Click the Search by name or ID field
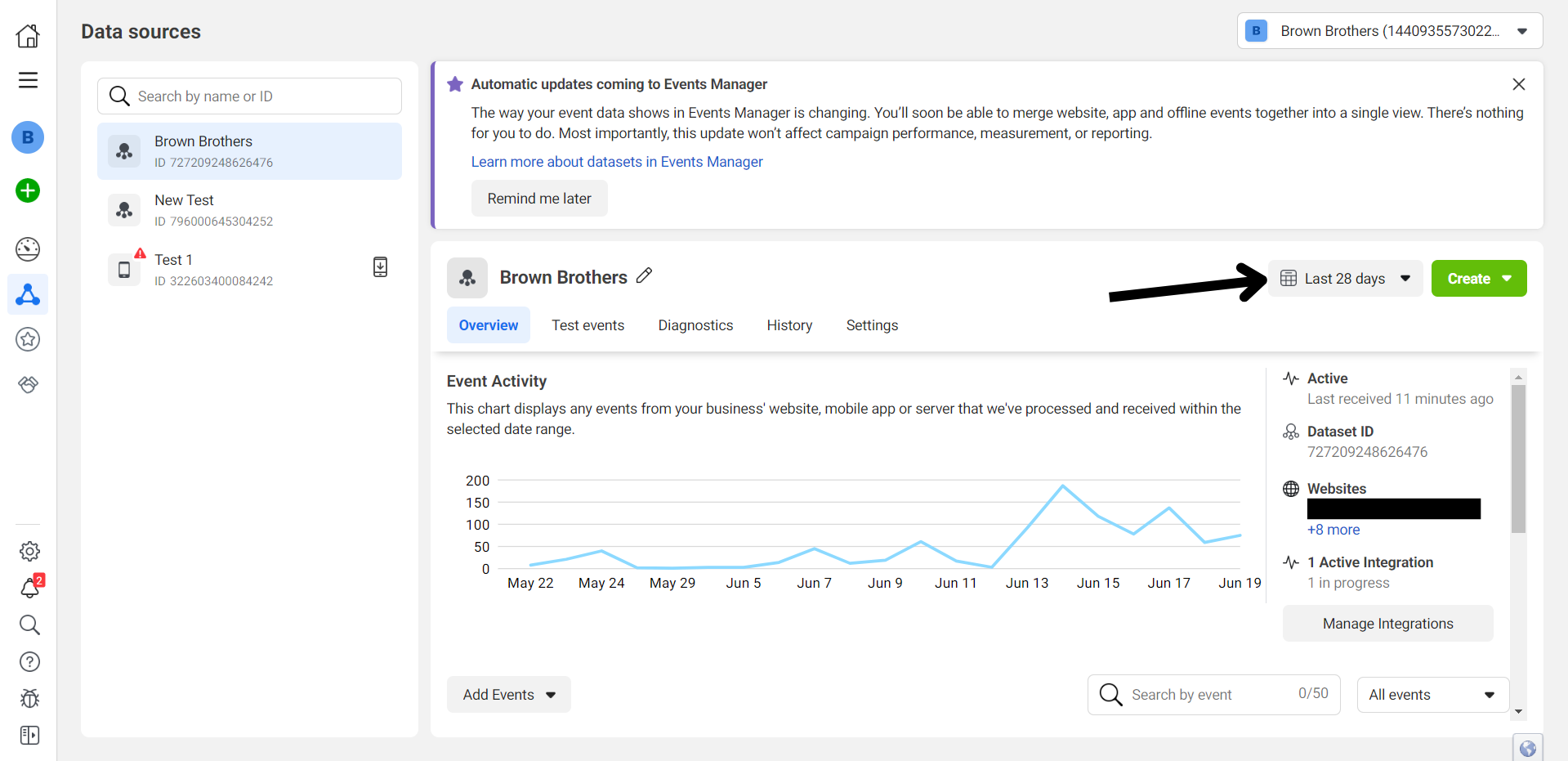The width and height of the screenshot is (1568, 761). pyautogui.click(x=249, y=96)
